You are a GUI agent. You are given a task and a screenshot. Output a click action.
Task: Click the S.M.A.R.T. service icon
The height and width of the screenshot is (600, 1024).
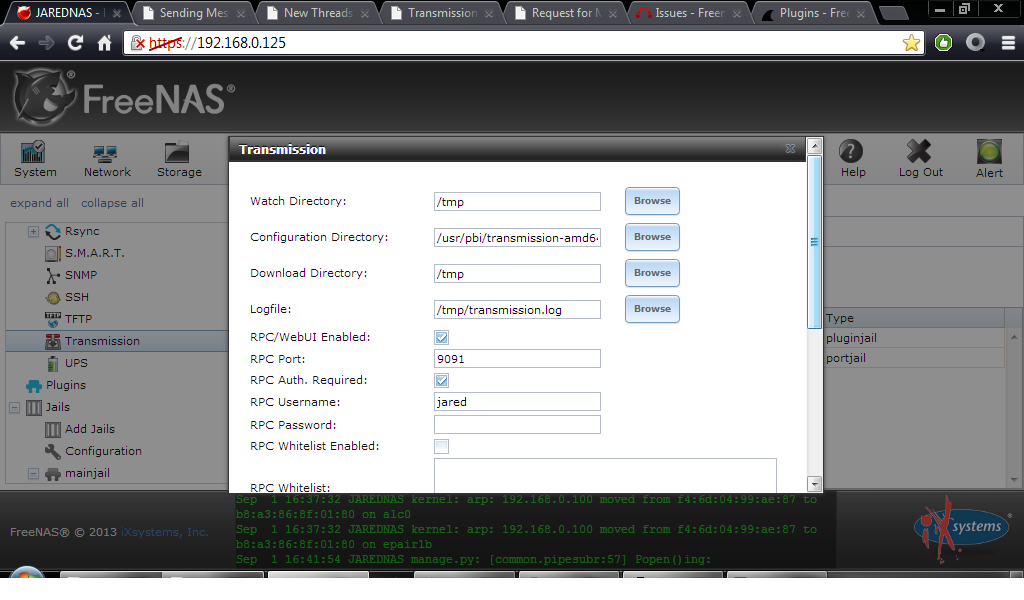pyautogui.click(x=53, y=253)
